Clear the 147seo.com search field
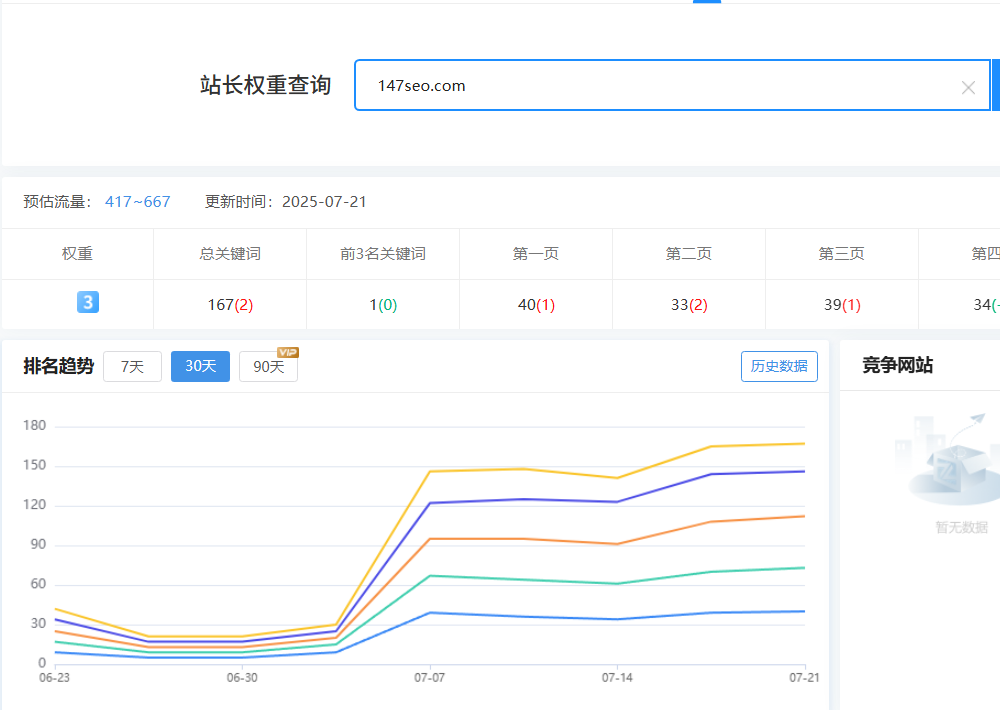 [x=967, y=87]
